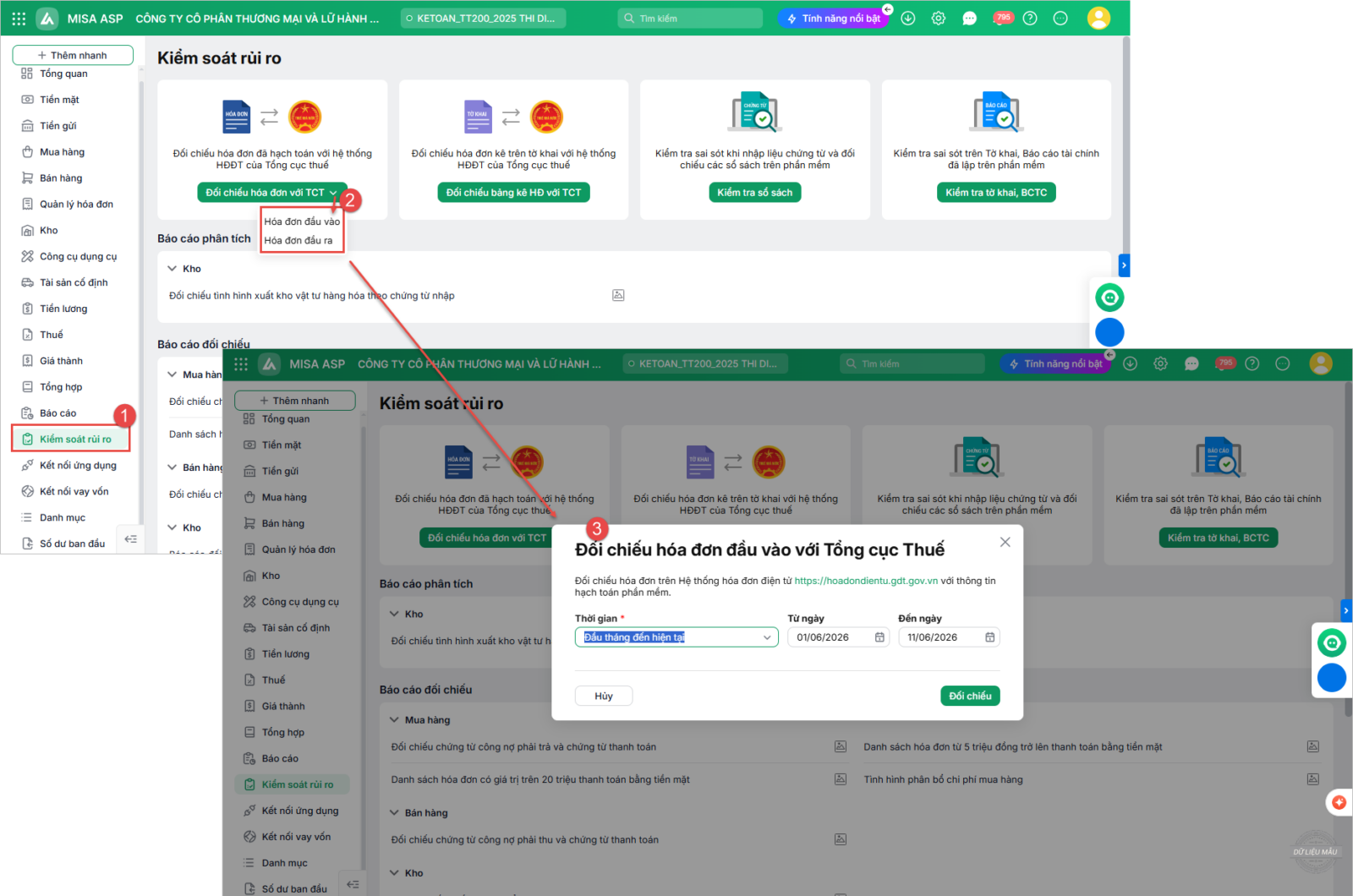Image resolution: width=1353 pixels, height=896 pixels.
Task: Click 'Đối chiếu bảng kê HĐ với TCT' in upper window
Action: (513, 193)
